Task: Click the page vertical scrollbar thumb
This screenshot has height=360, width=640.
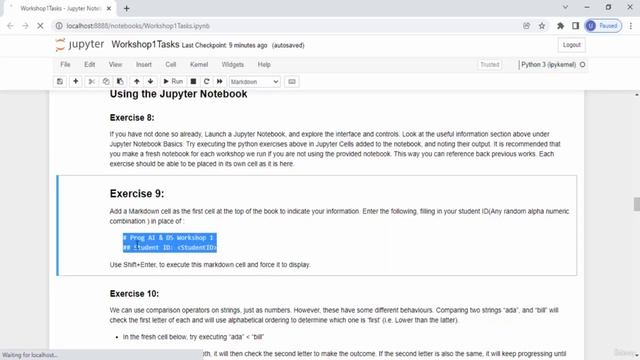Action: pyautogui.click(x=636, y=204)
